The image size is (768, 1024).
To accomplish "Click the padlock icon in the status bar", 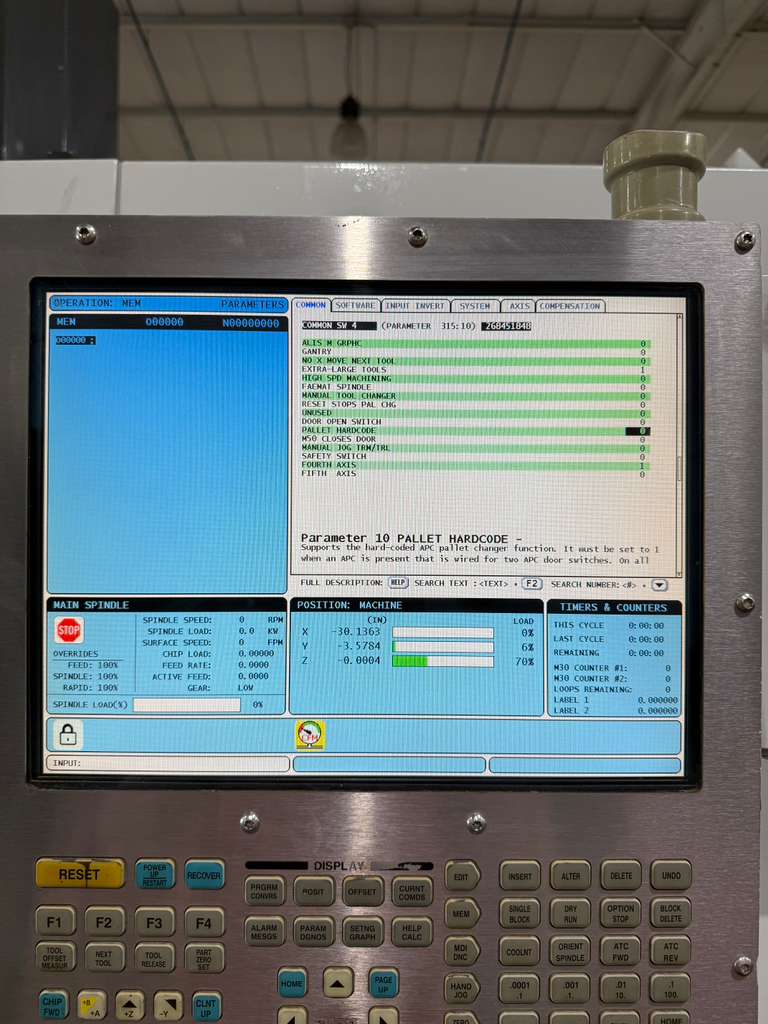I will click(x=68, y=735).
